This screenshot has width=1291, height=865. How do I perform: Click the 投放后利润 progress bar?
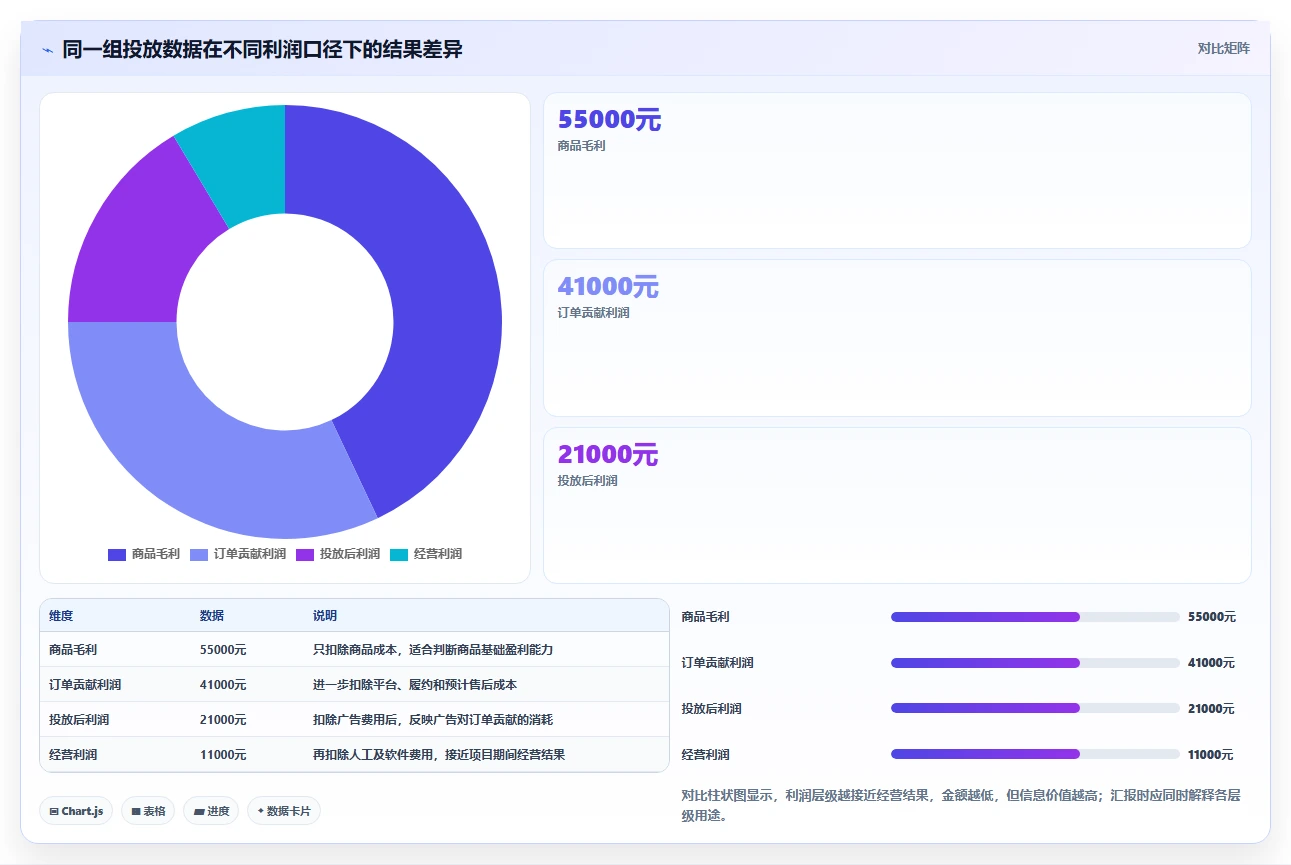1035,709
